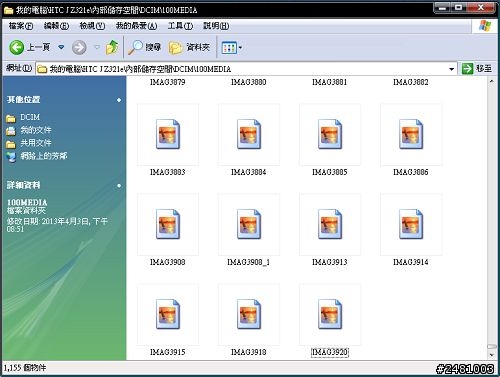The image size is (500, 377).
Task: Open the 工具(T) menu
Action: (180, 26)
